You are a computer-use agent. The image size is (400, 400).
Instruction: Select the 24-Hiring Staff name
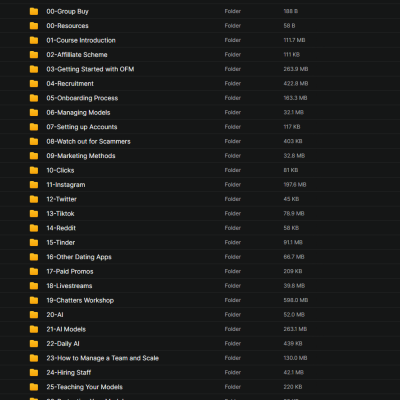pos(69,373)
